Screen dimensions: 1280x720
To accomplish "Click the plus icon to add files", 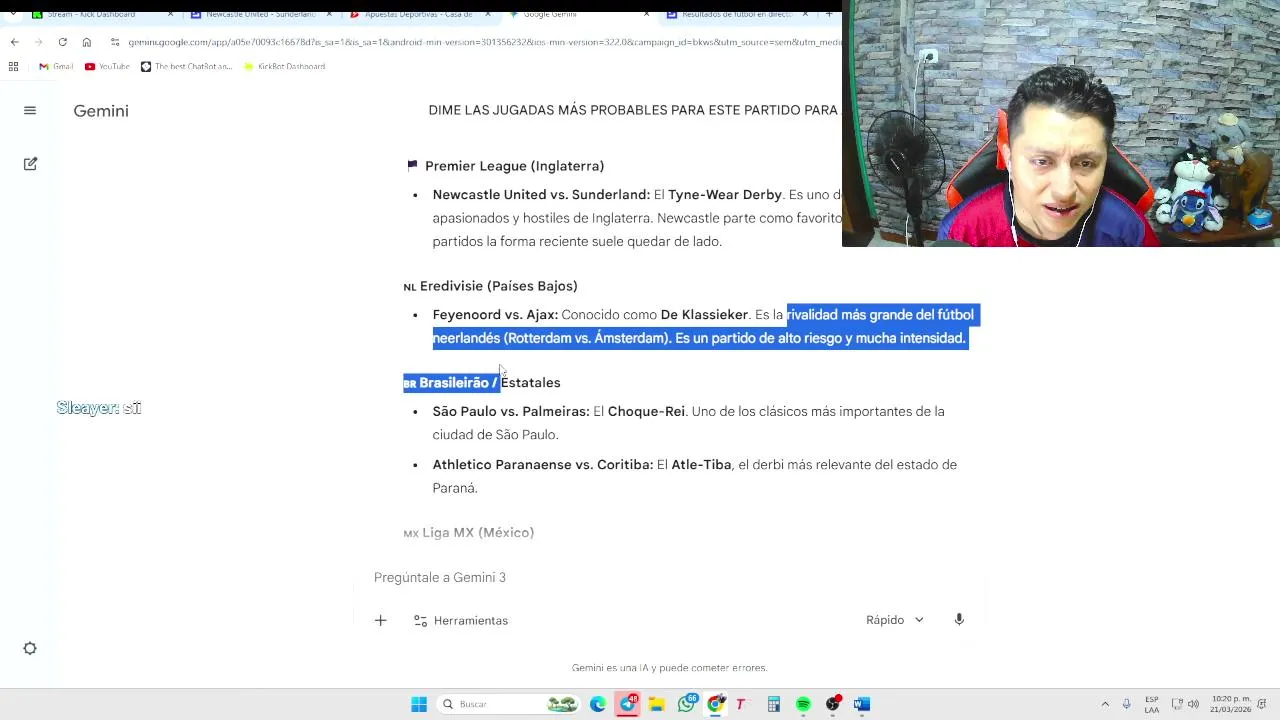I will tap(380, 621).
